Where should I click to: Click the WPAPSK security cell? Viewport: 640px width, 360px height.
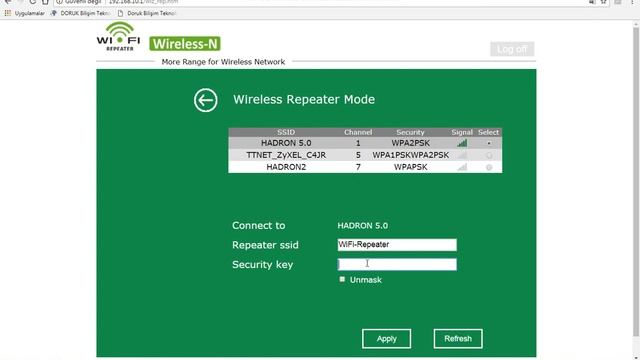pos(411,167)
